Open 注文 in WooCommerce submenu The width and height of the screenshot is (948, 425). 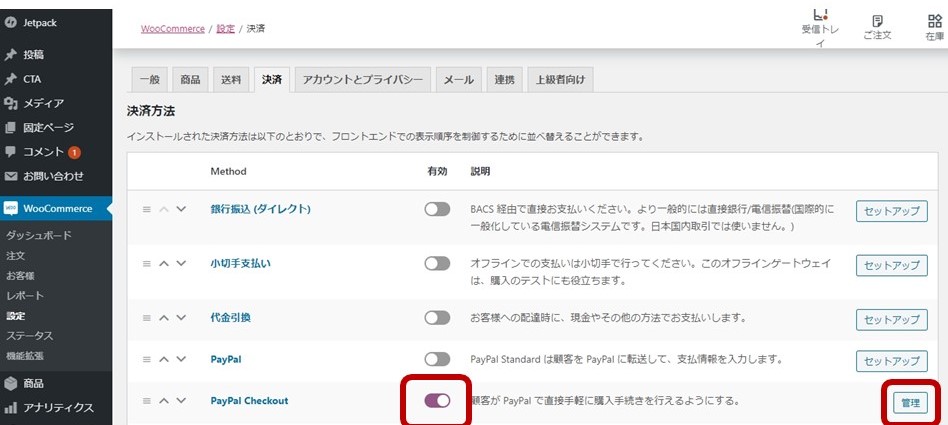16,256
